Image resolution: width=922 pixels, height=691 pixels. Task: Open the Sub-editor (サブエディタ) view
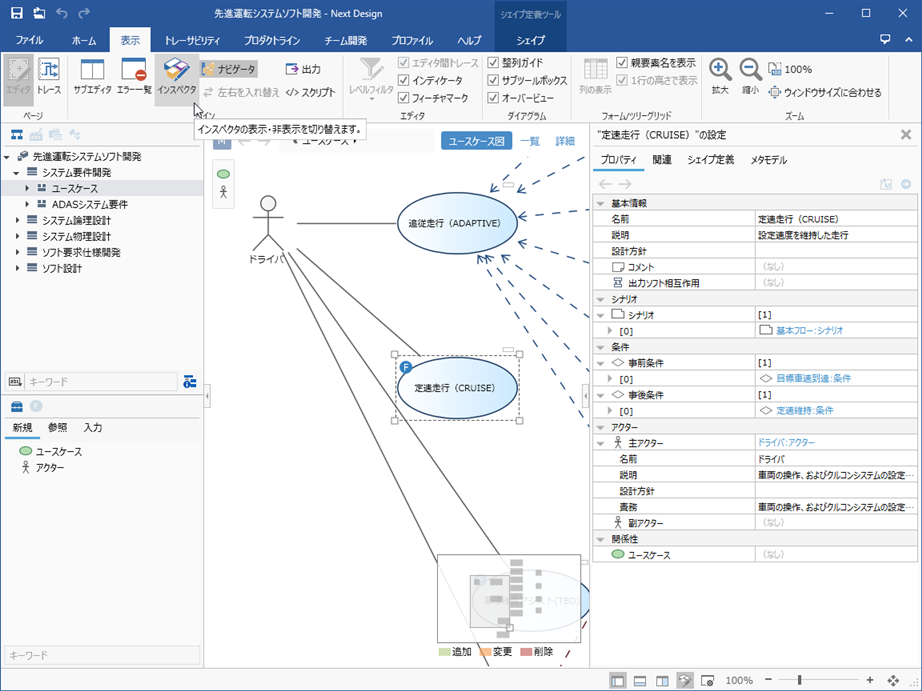(x=92, y=77)
